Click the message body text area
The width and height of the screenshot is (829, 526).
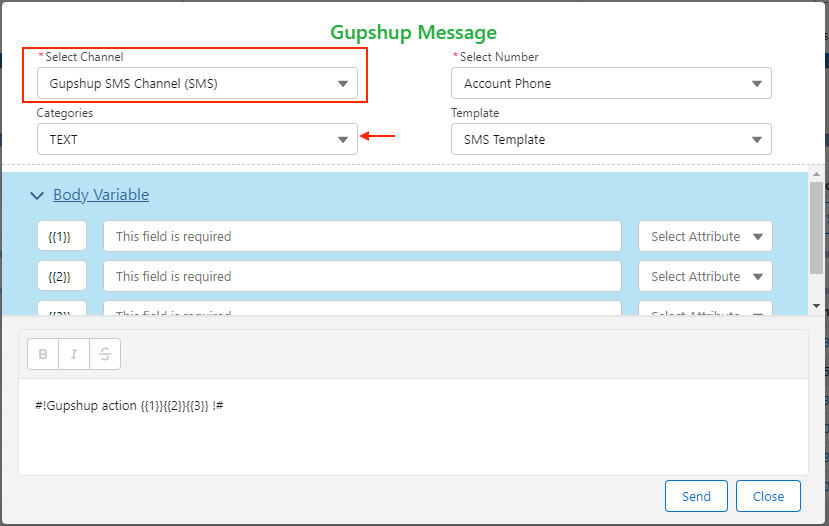pyautogui.click(x=413, y=427)
